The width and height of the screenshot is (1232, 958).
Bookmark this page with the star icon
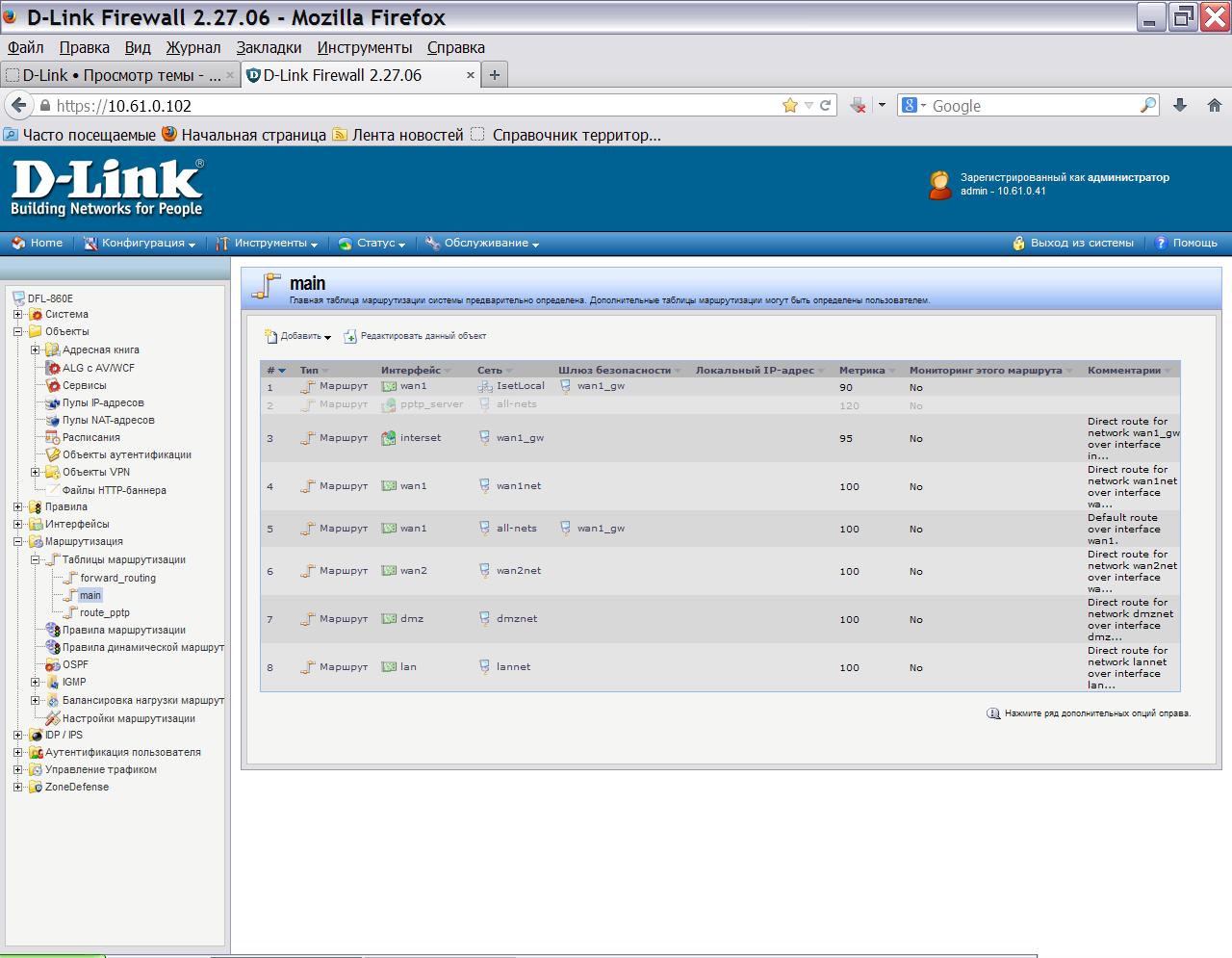click(x=790, y=106)
